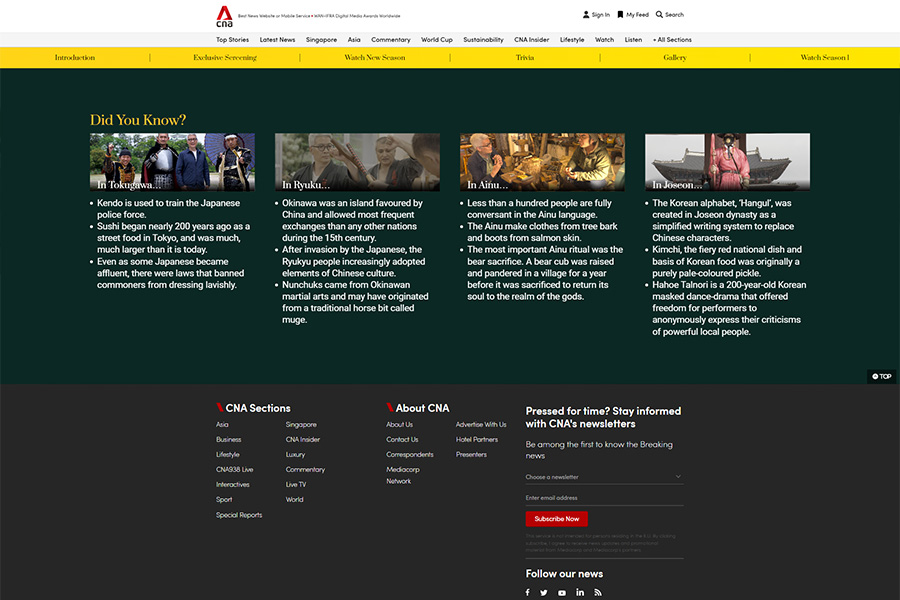900x600 pixels.
Task: Open Commentary in the top navigation
Action: (391, 40)
